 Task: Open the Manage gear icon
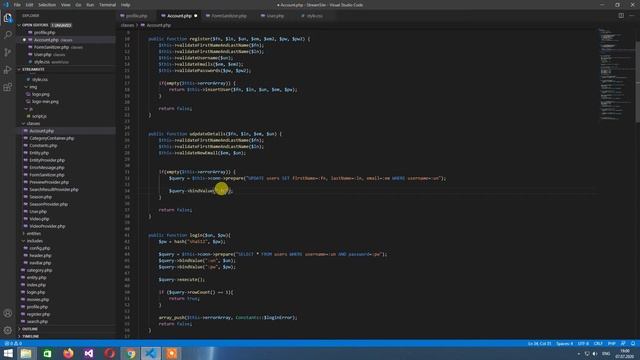(x=8, y=330)
